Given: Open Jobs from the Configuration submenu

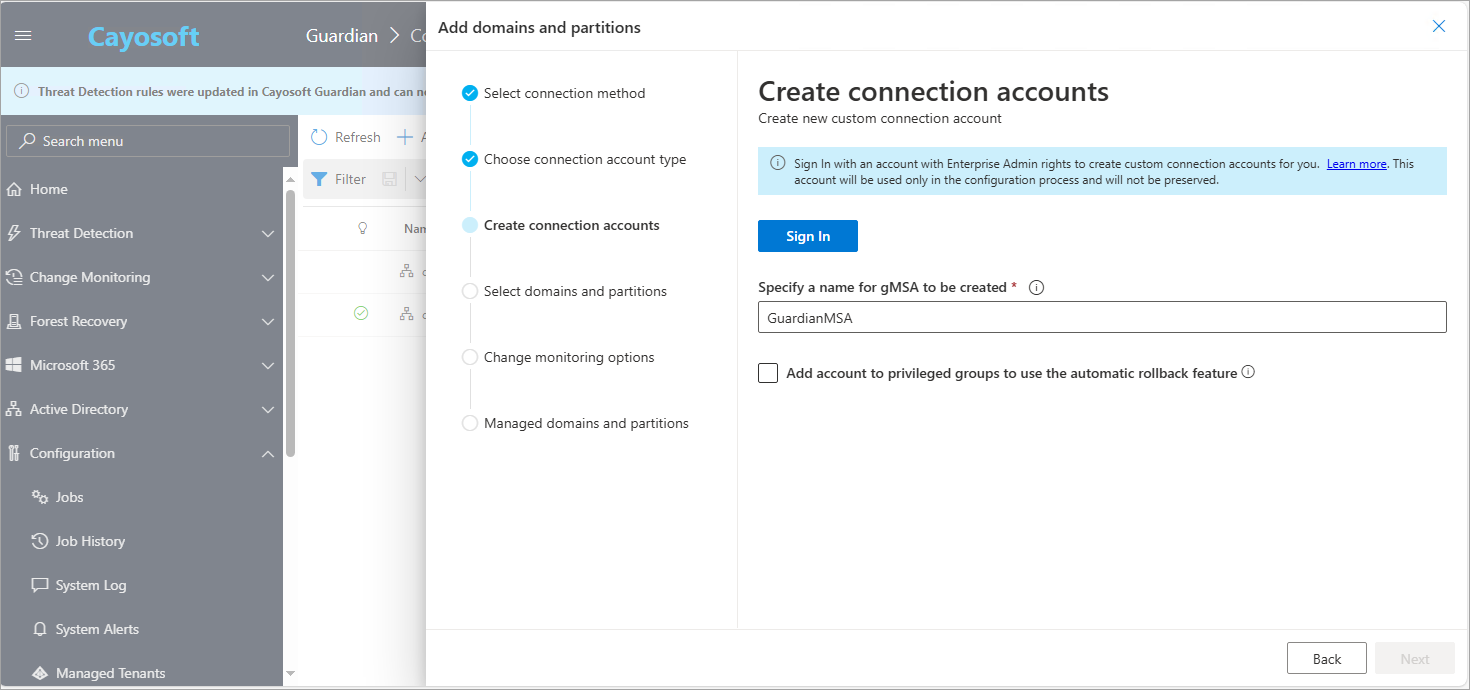Looking at the screenshot, I should (69, 497).
